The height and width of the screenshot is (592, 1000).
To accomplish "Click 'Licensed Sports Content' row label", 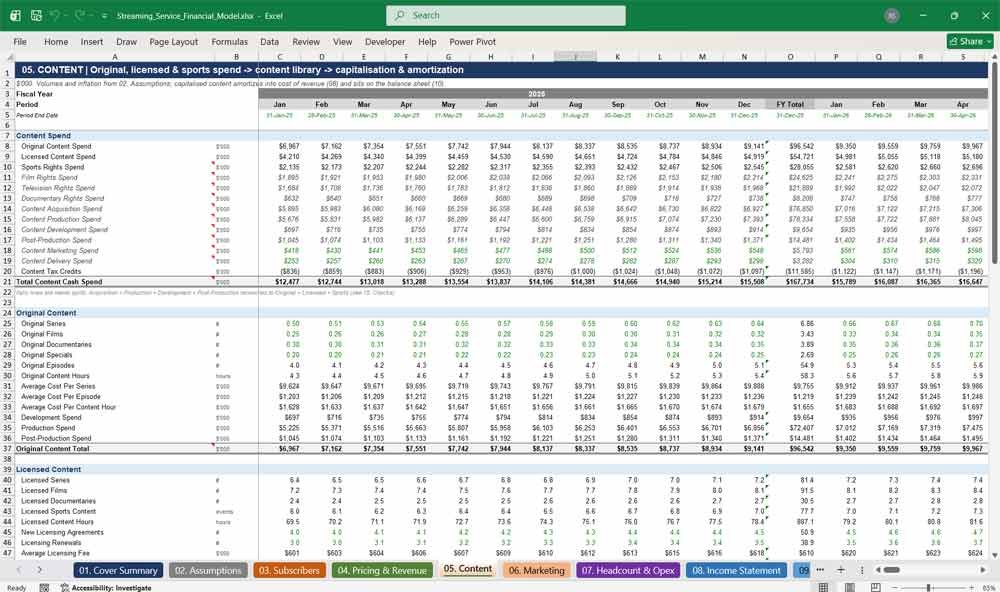I will 58,511.
